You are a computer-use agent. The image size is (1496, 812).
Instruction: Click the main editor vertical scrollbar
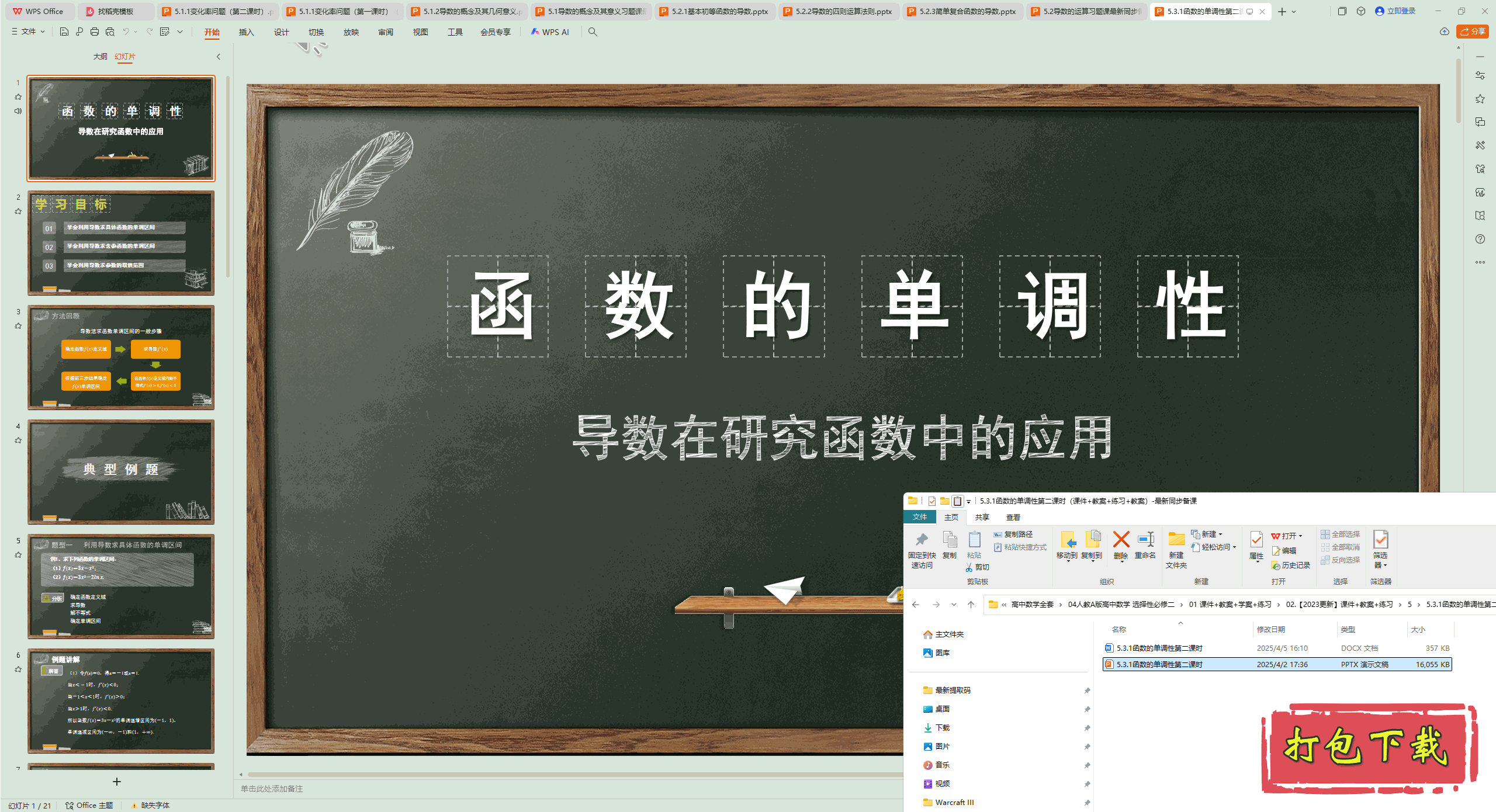(x=1459, y=91)
